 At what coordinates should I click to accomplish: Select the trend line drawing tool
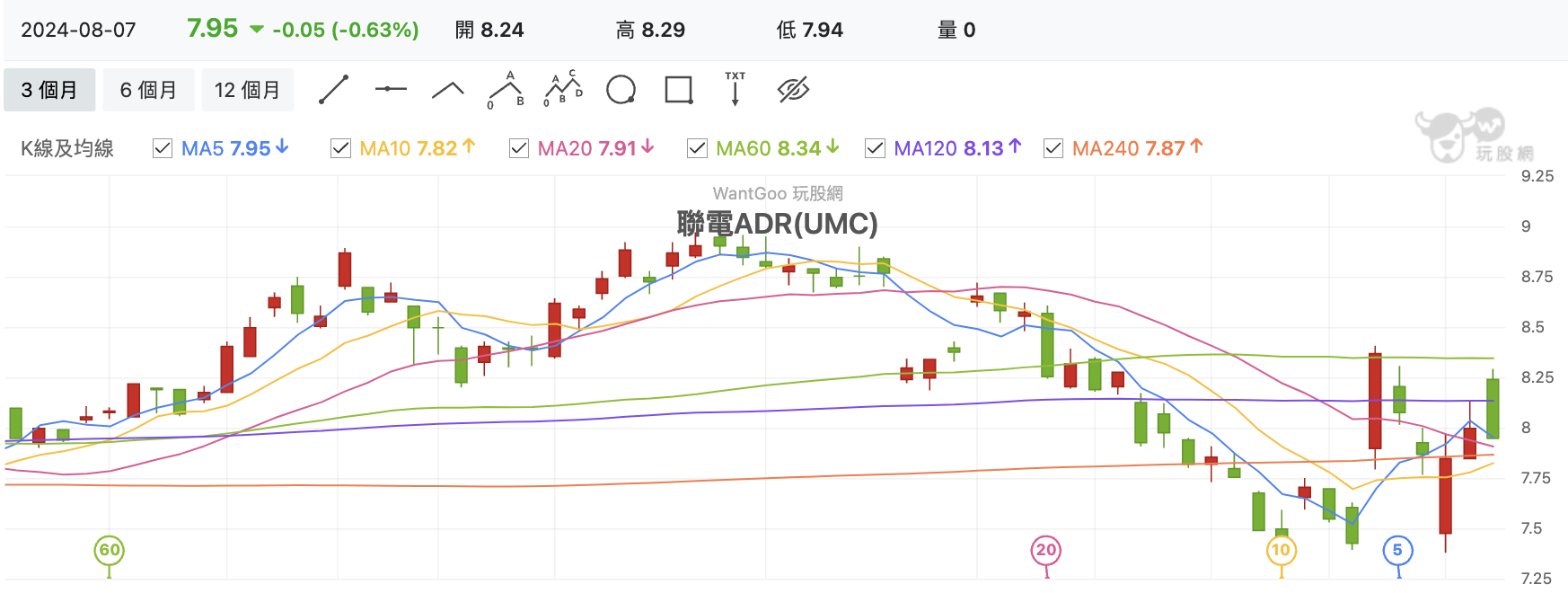(333, 90)
